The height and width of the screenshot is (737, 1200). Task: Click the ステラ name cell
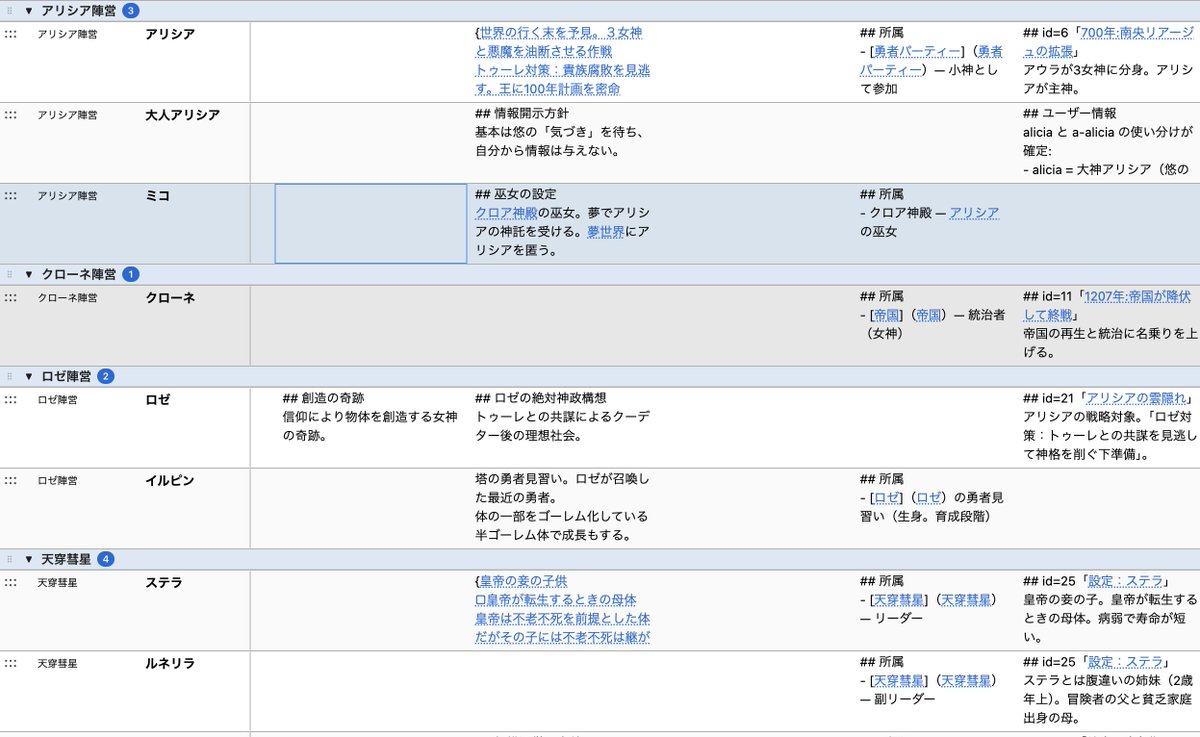click(164, 582)
